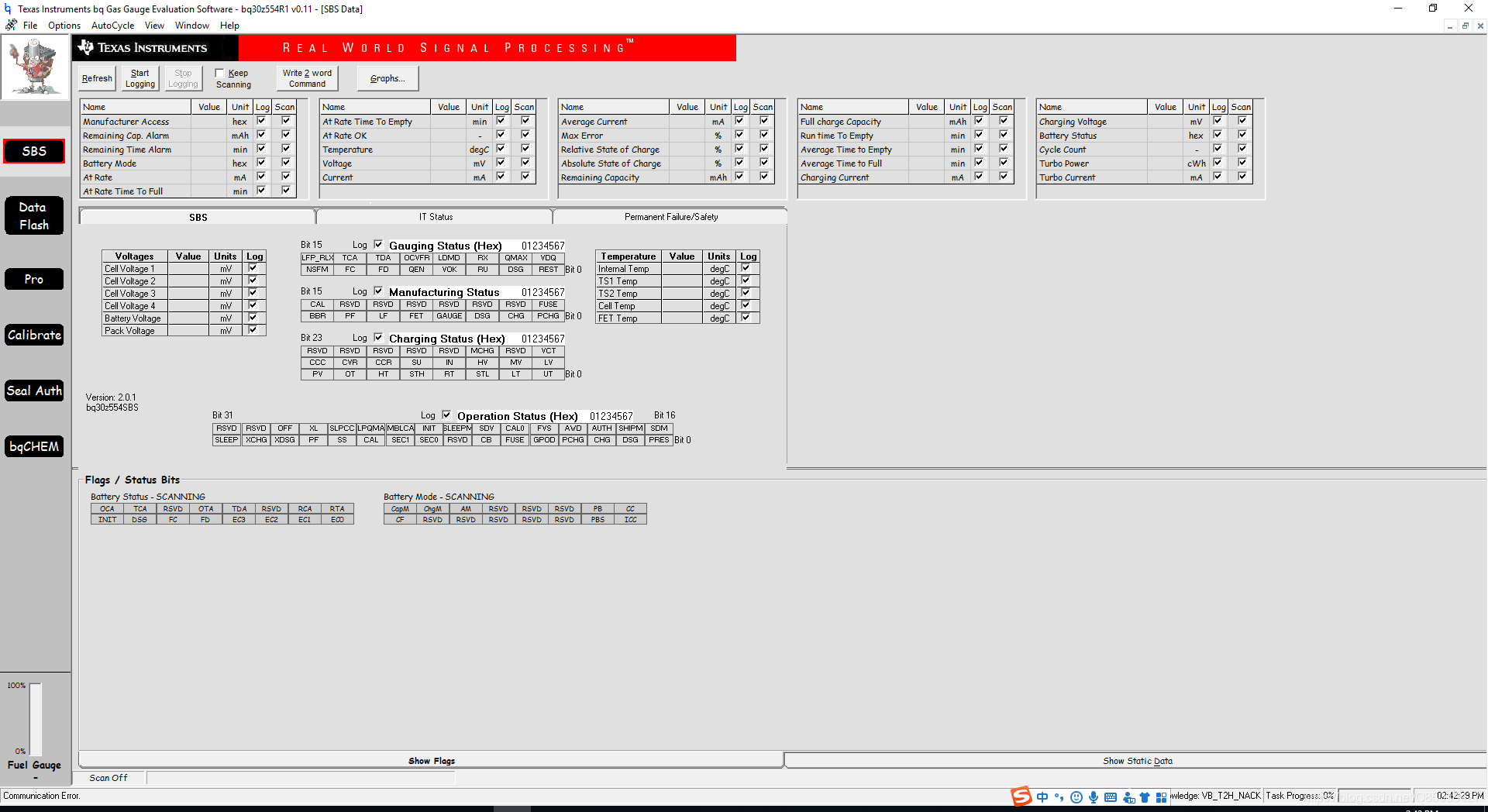Image resolution: width=1488 pixels, height=812 pixels.
Task: Click the SLEEP bit in Operation Status
Action: coord(226,440)
